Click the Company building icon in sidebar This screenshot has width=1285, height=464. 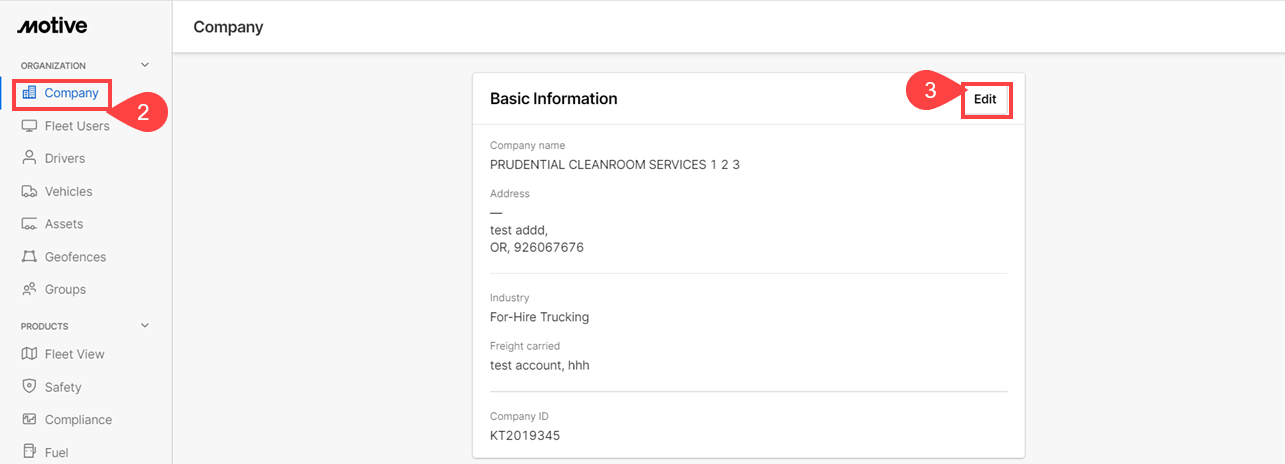click(x=29, y=93)
